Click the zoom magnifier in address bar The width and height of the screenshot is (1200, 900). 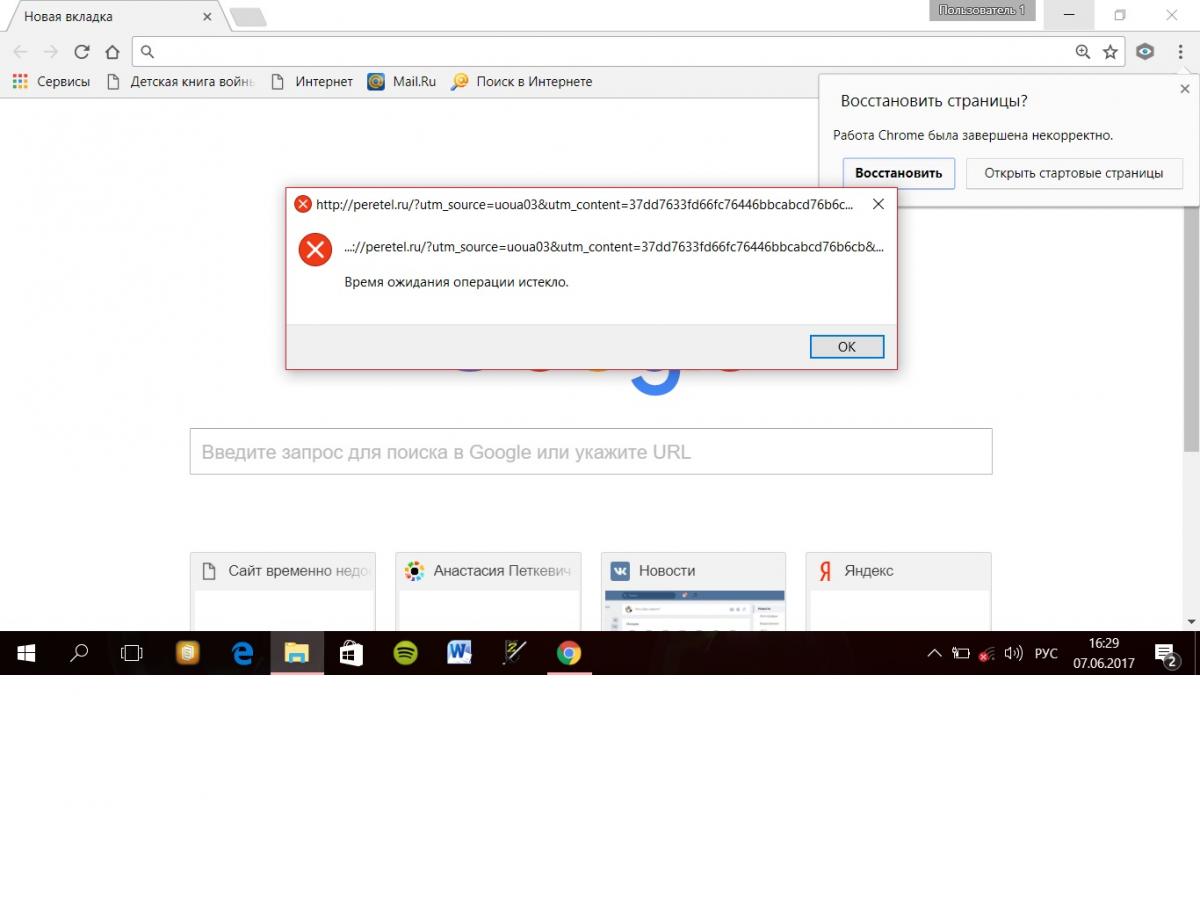point(1082,52)
